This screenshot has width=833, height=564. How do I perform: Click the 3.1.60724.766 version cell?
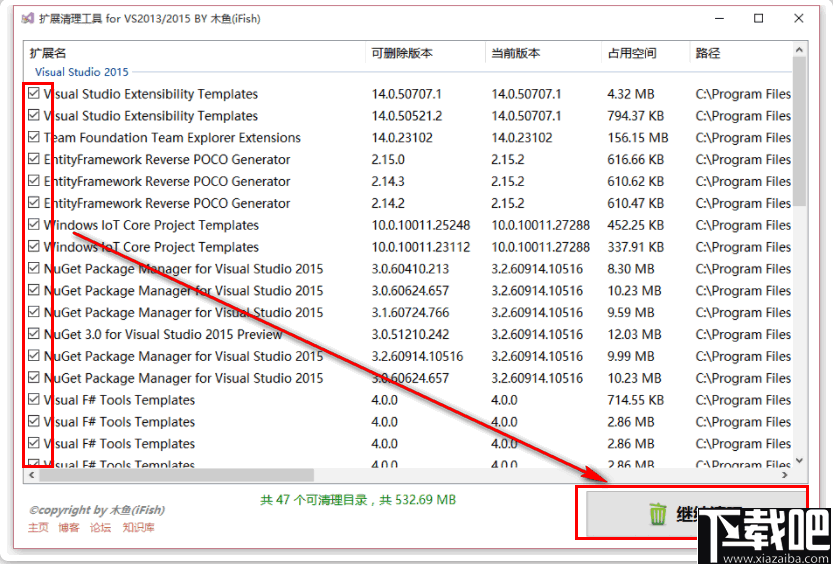(x=410, y=312)
